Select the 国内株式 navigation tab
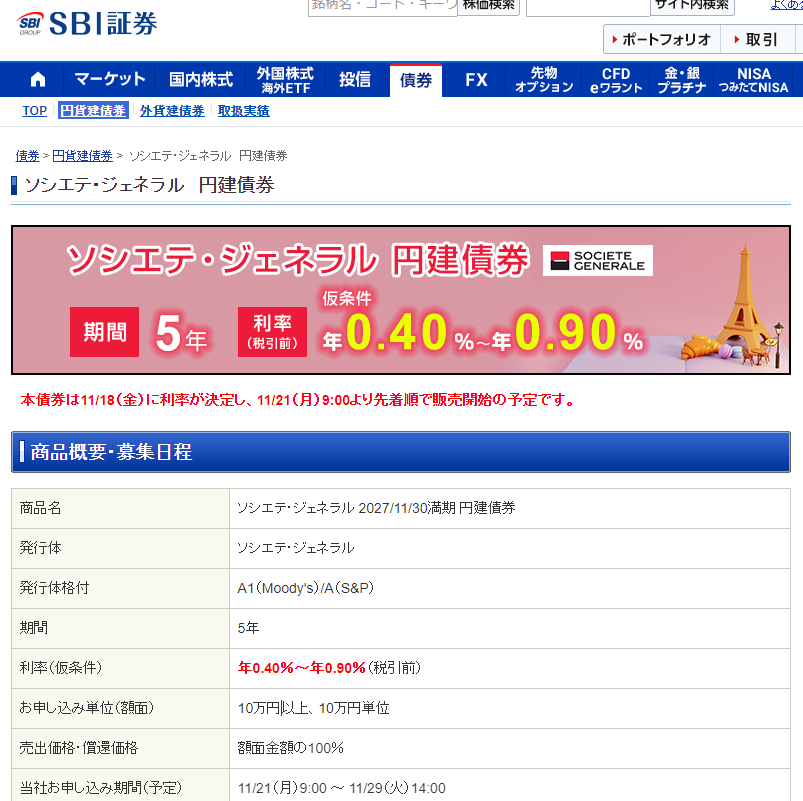803x801 pixels. (201, 80)
